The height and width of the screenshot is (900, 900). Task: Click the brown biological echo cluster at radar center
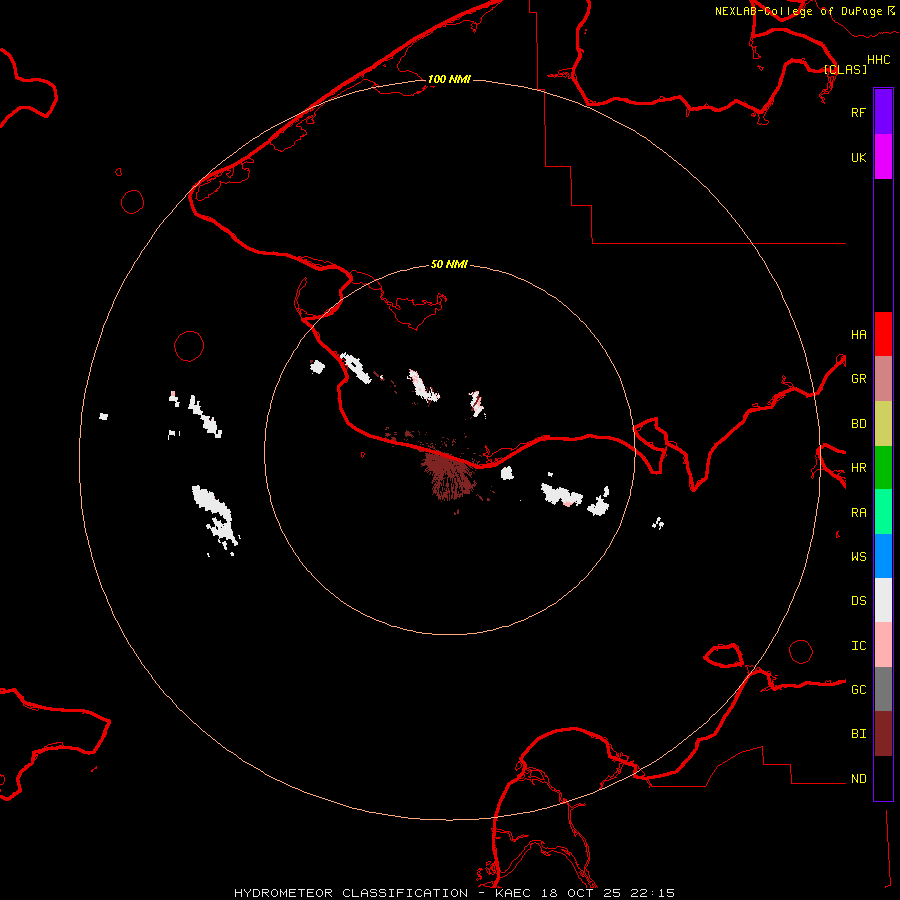tap(447, 474)
